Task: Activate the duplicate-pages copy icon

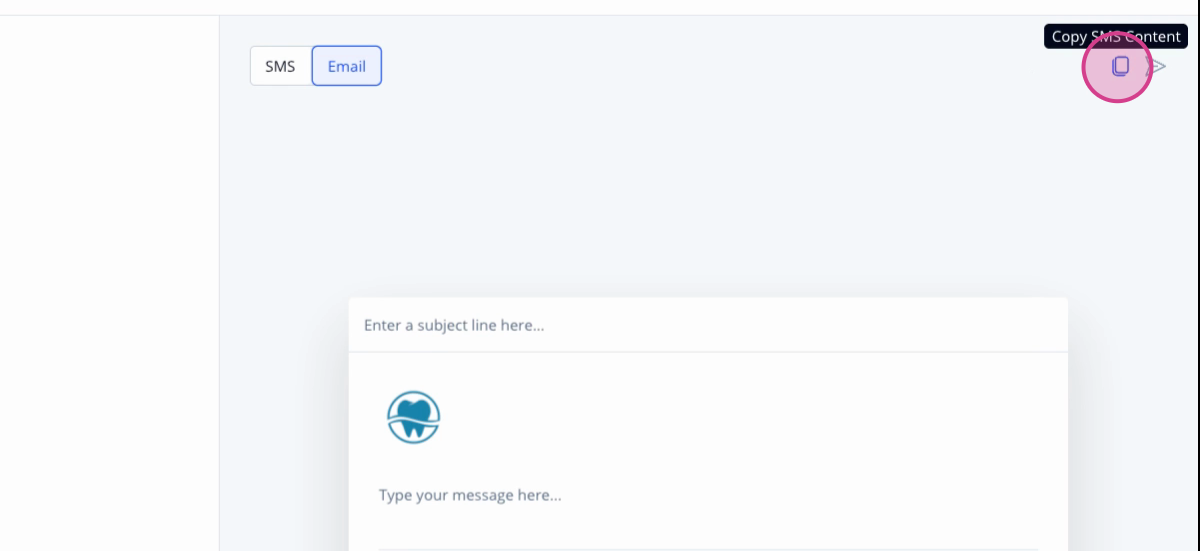Action: [1120, 66]
